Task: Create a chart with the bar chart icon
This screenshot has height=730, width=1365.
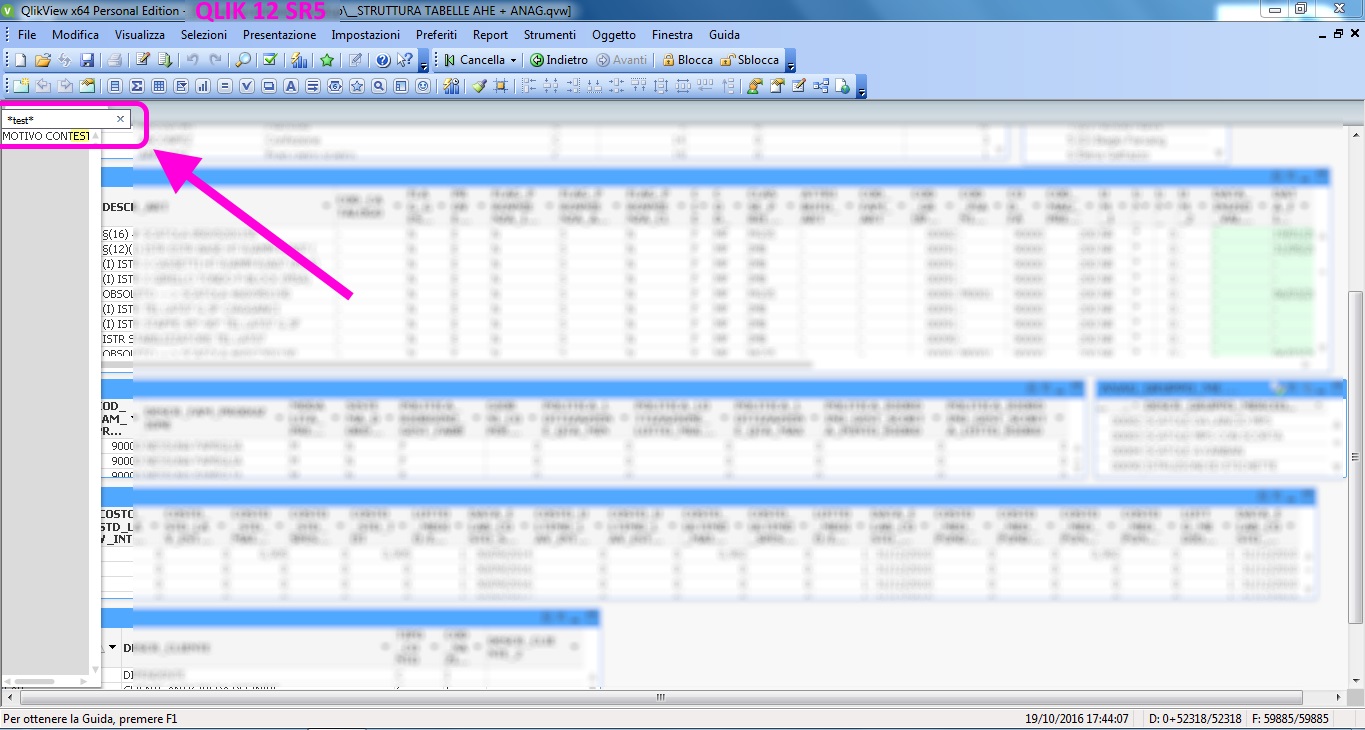Action: (x=203, y=86)
